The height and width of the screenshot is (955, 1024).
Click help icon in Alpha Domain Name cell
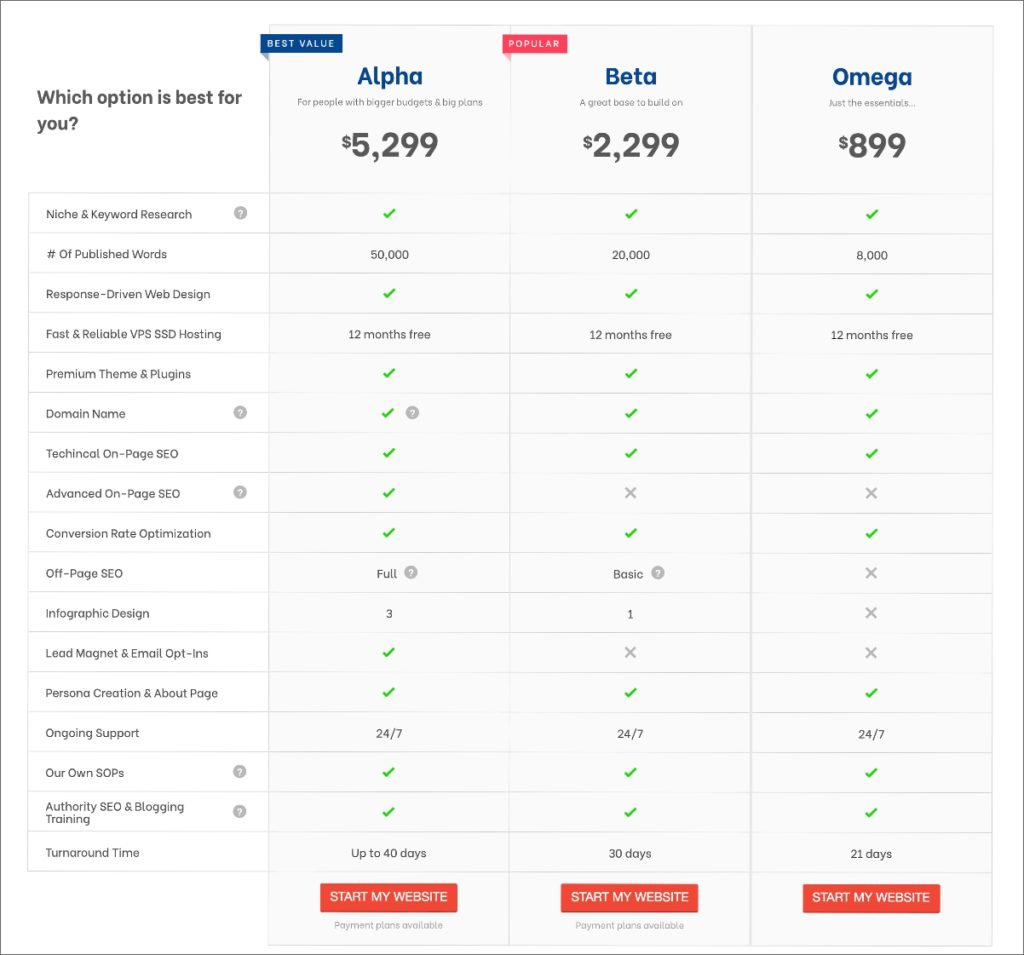[412, 412]
